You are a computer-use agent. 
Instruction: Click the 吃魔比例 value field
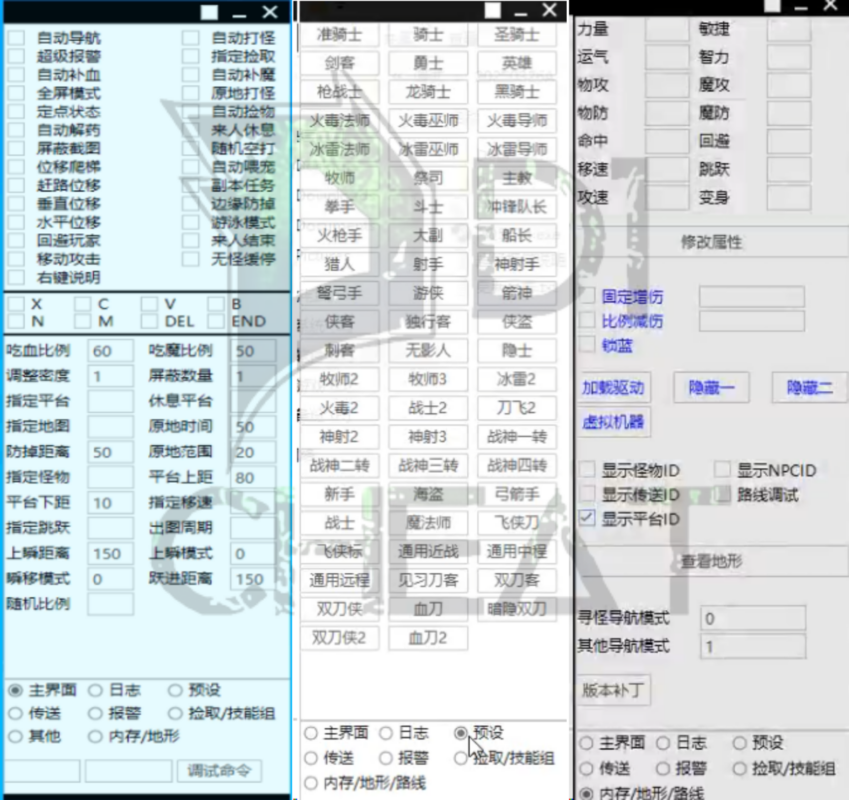click(x=253, y=351)
